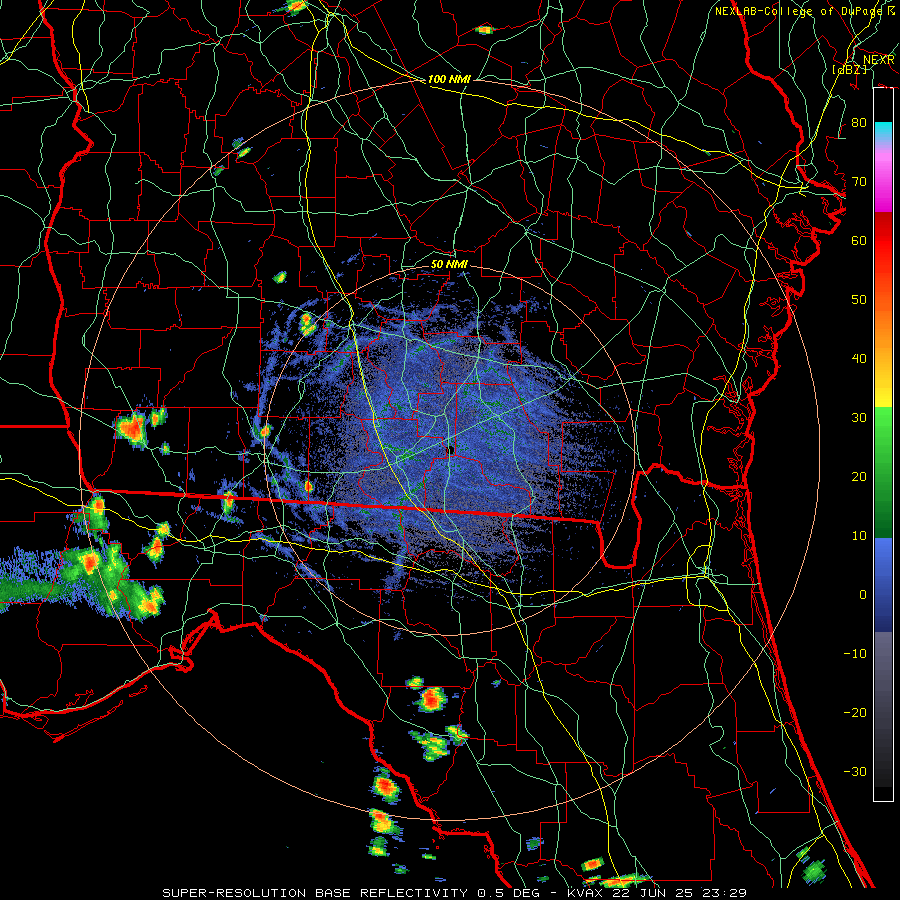Click the 20 value on the dBZ scale
Screen dimensions: 900x900
pyautogui.click(x=859, y=476)
